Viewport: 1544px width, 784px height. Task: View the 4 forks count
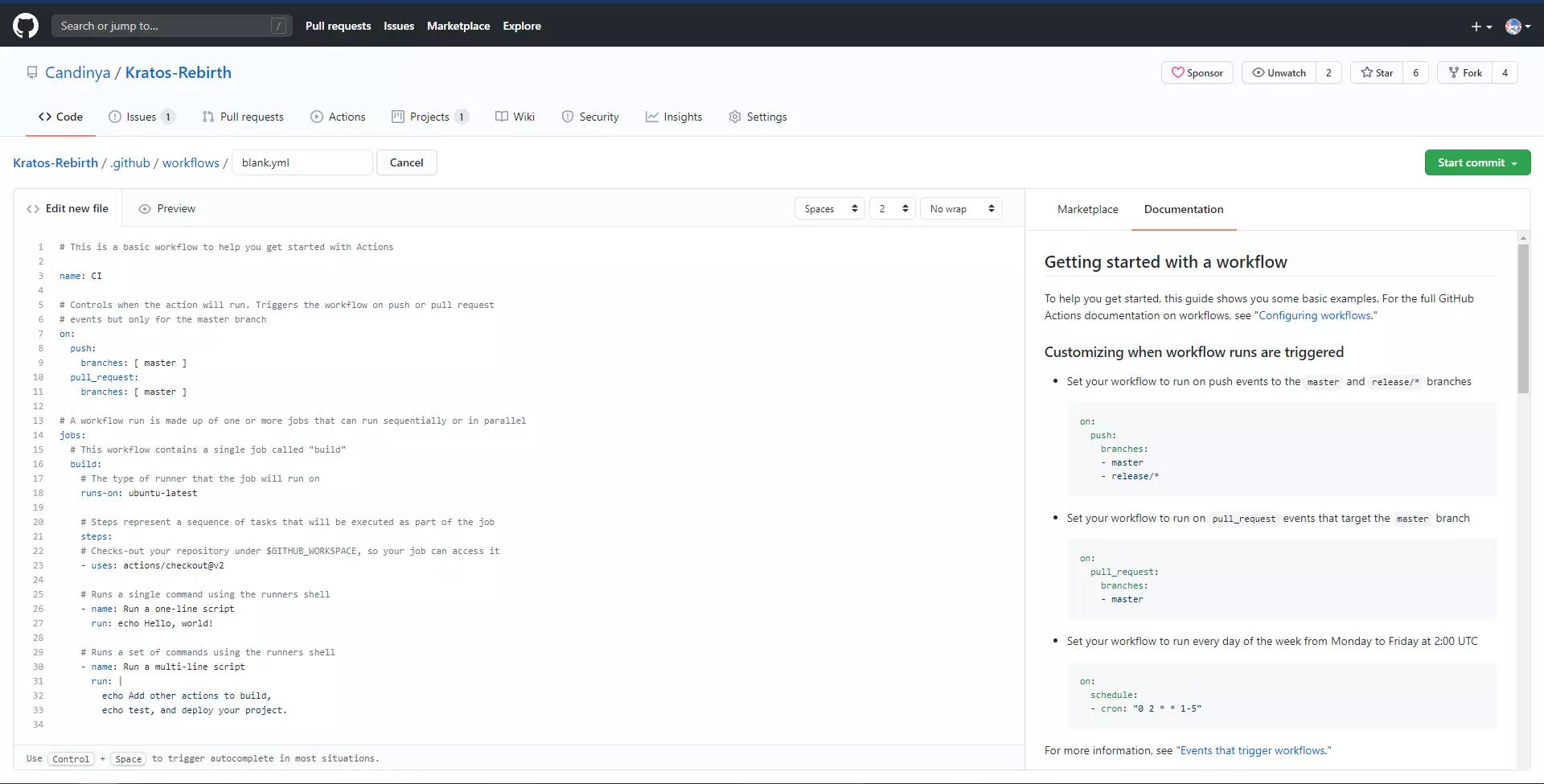point(1505,72)
